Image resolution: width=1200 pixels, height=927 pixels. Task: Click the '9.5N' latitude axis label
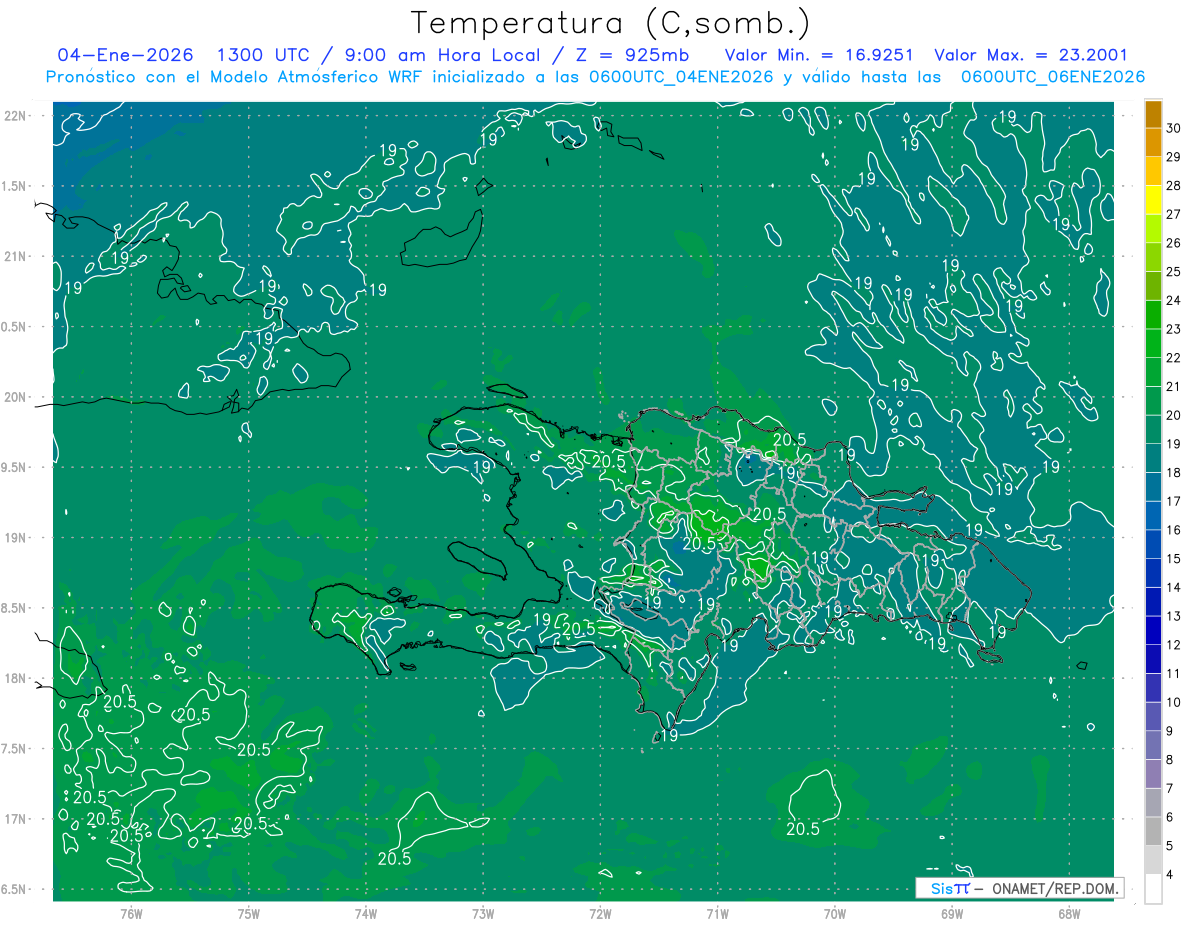tap(15, 467)
